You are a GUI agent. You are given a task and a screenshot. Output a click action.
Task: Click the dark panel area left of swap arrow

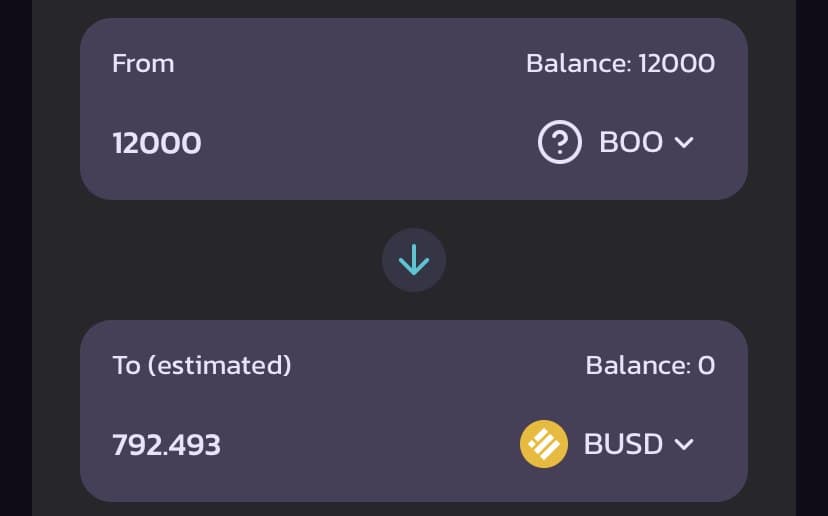click(x=220, y=260)
